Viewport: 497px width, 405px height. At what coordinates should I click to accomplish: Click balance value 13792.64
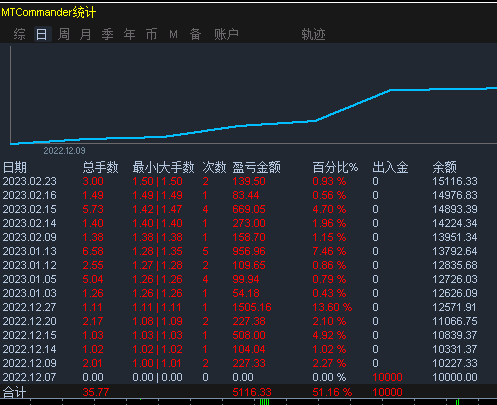(455, 251)
